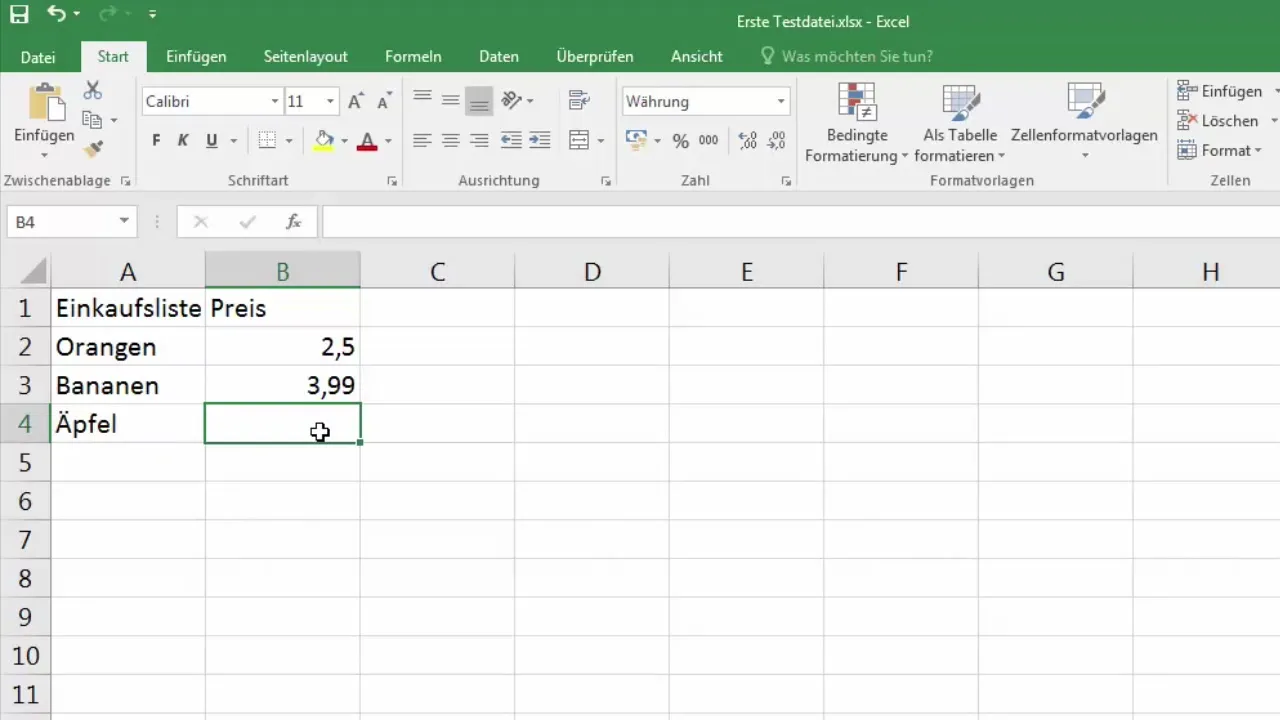Open the font size 11 dropdown
Screen dimensions: 1280x720
tap(330, 101)
